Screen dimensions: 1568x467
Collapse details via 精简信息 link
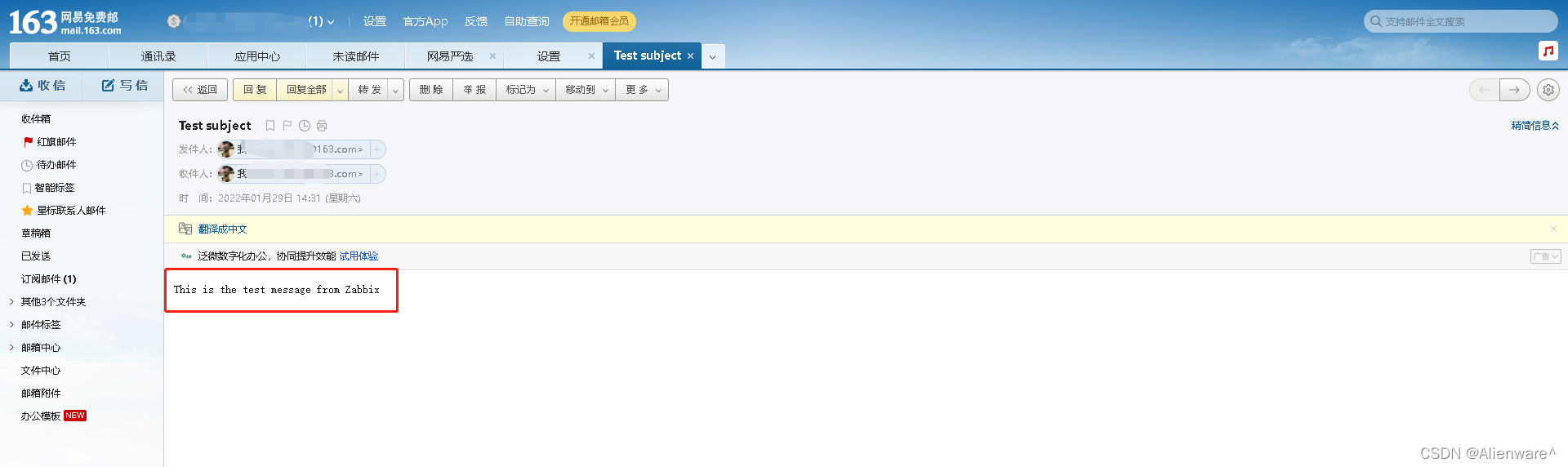click(1535, 126)
